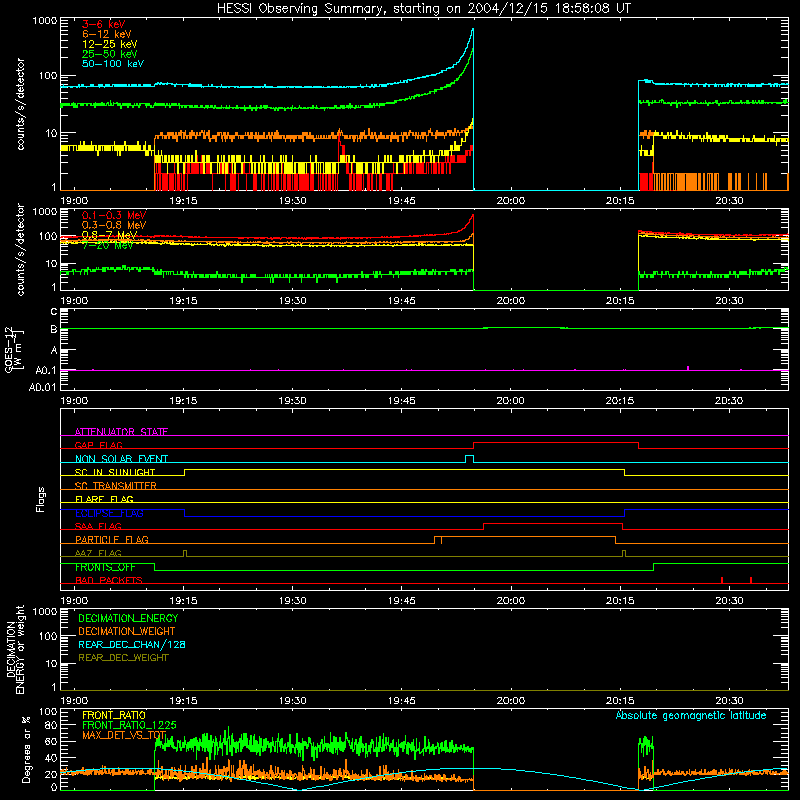Image resolution: width=800 pixels, height=800 pixels.
Task: Select the FRONTS_OFF flag label
Action: coord(105,567)
